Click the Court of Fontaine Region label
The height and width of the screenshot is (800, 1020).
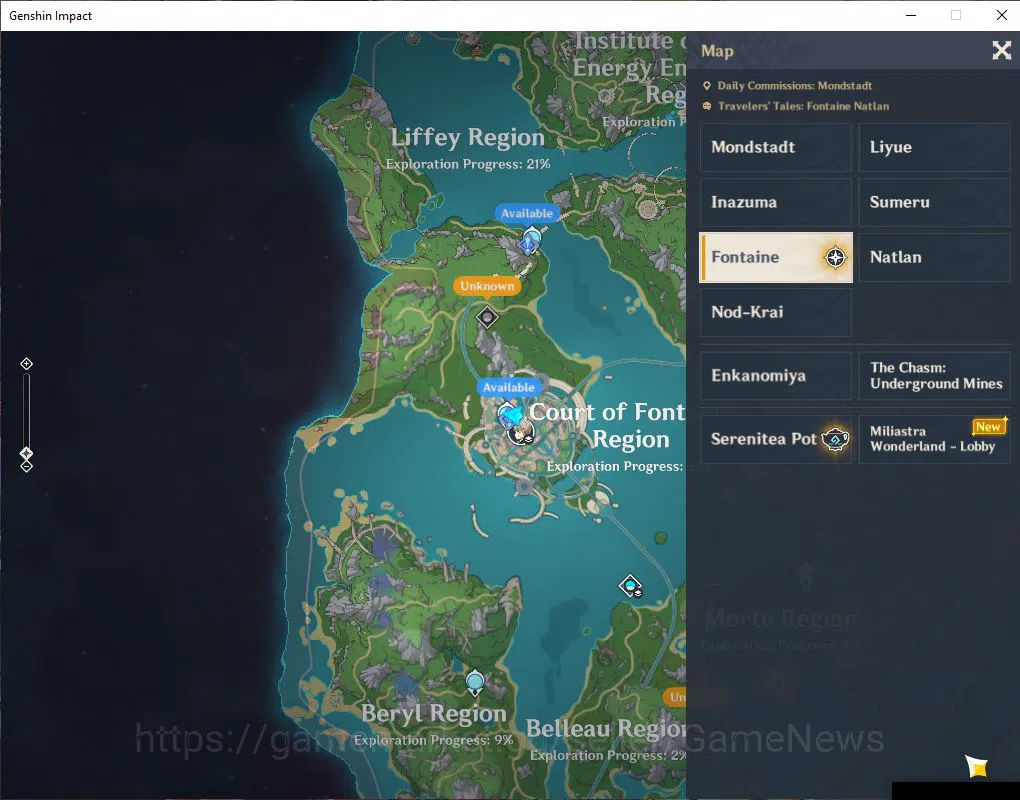(x=608, y=425)
